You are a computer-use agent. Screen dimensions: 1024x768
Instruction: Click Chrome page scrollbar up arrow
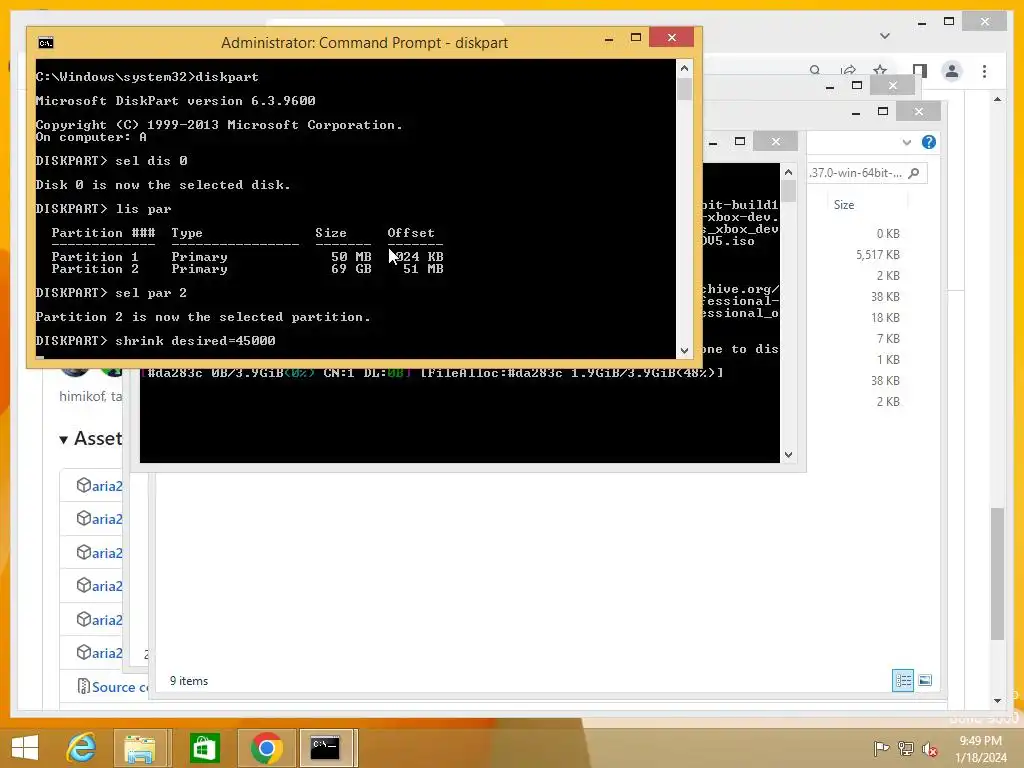997,99
